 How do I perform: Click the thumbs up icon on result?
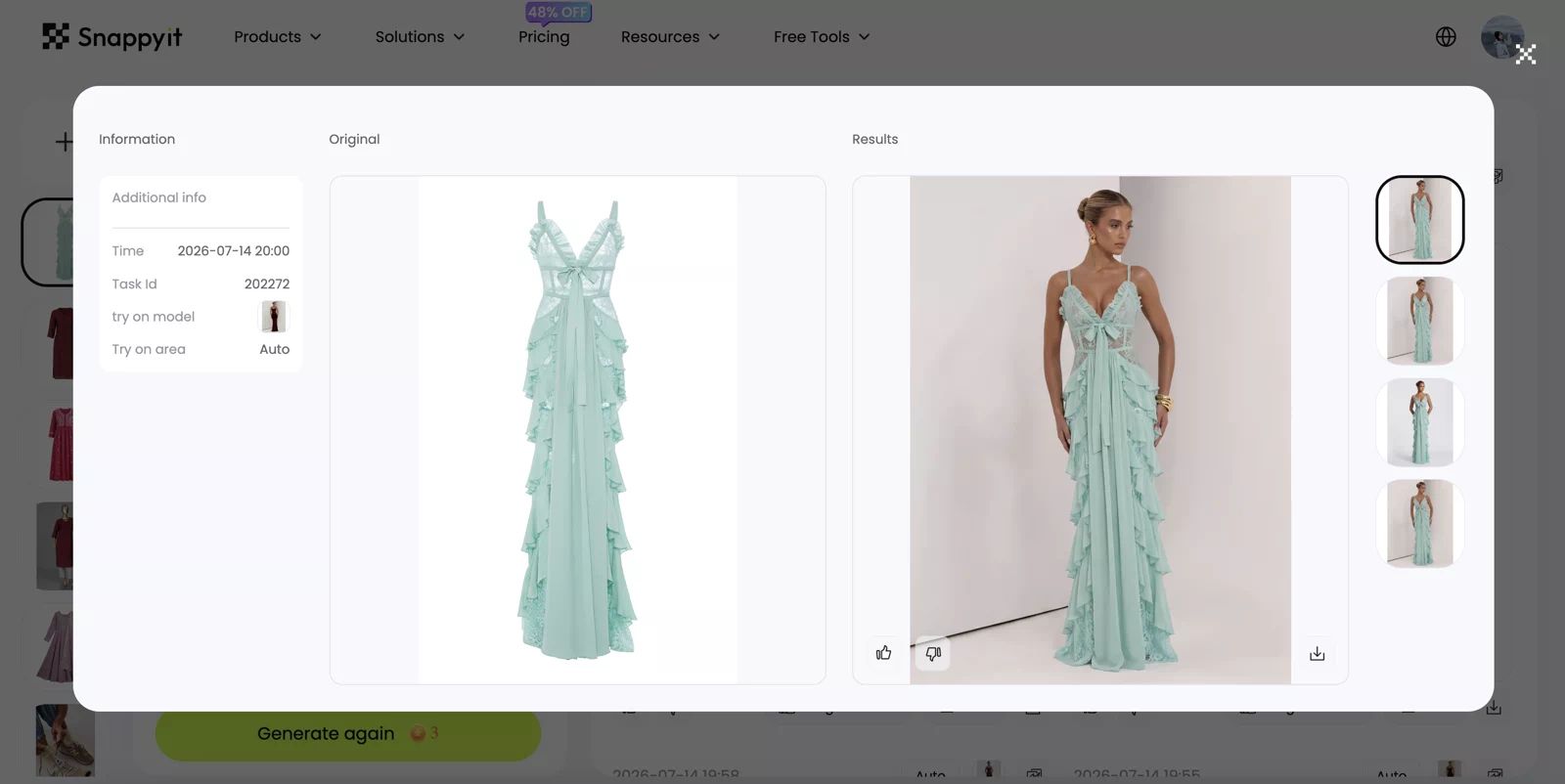tap(883, 653)
